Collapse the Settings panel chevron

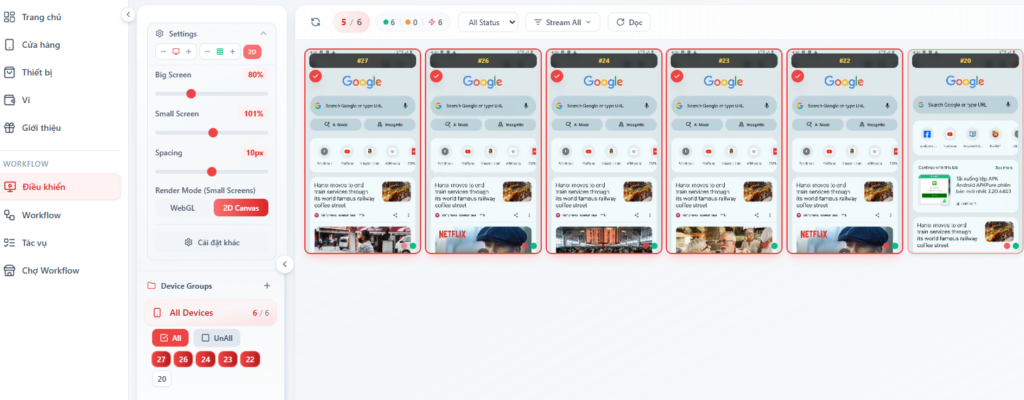click(x=263, y=32)
